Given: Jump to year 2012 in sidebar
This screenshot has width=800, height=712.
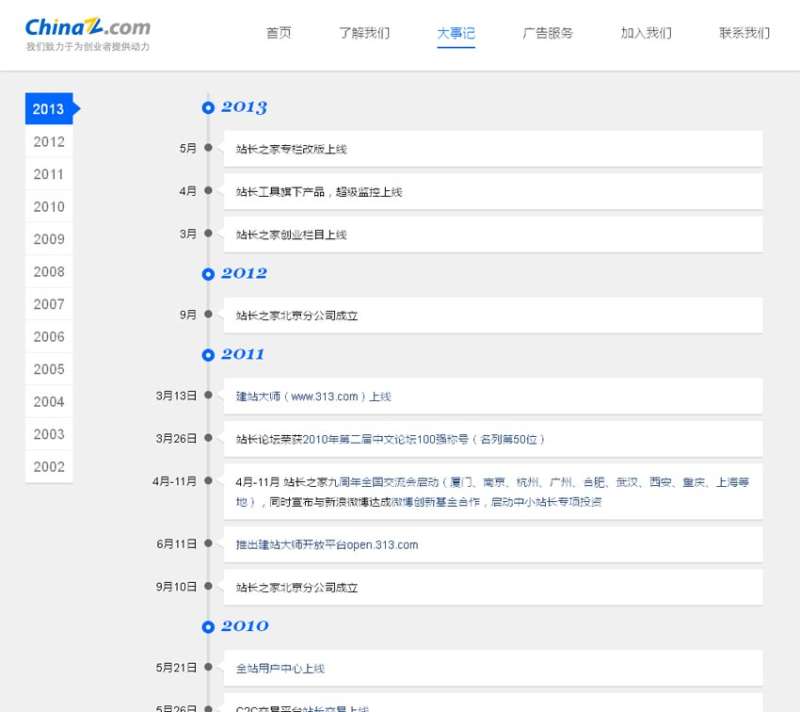Looking at the screenshot, I should [49, 142].
